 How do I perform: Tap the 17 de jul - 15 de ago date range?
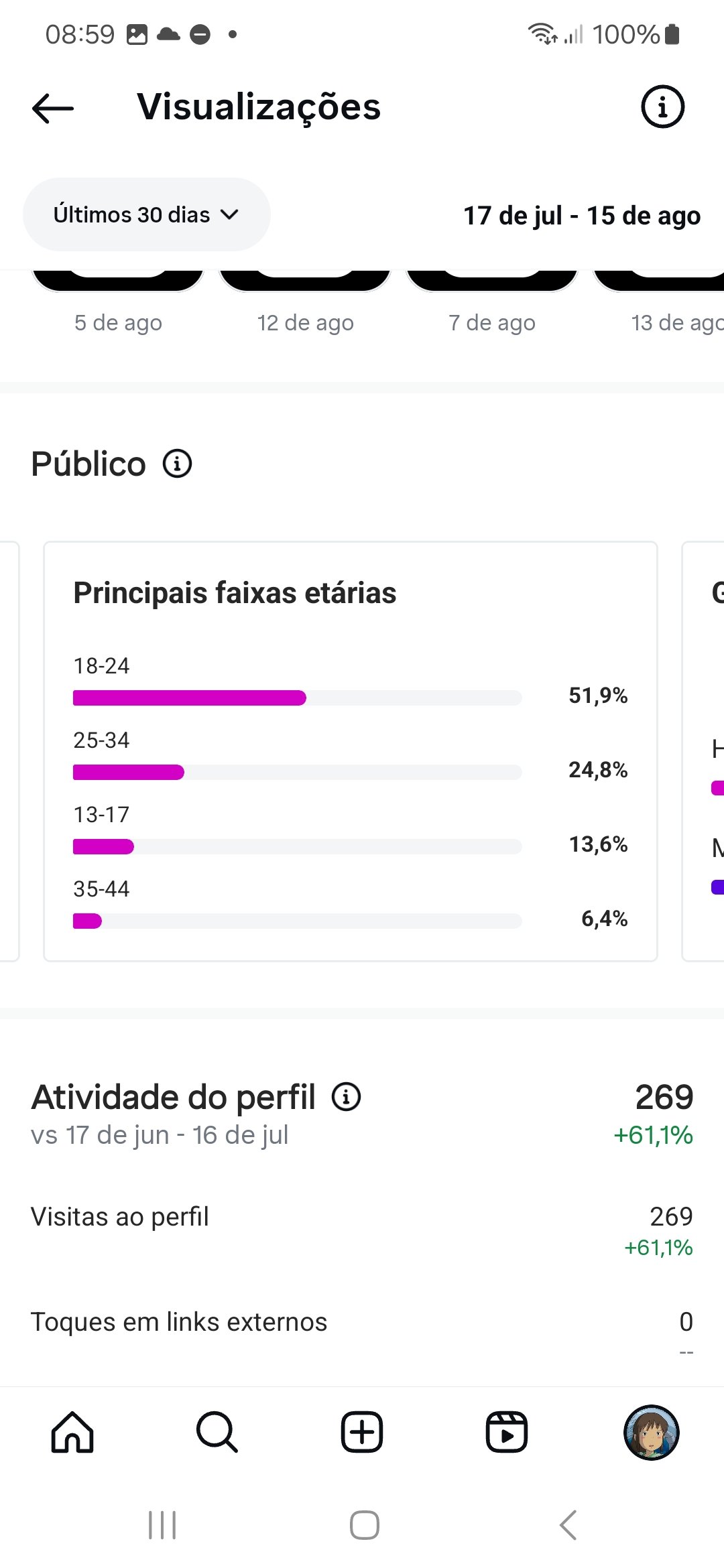(x=582, y=216)
